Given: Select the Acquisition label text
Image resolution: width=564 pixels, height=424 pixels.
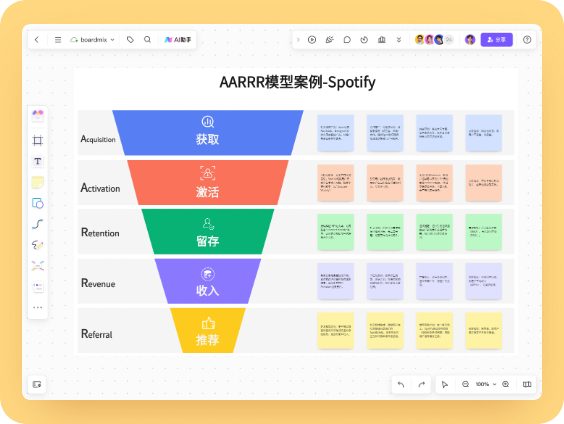Looking at the screenshot, I should [x=98, y=139].
